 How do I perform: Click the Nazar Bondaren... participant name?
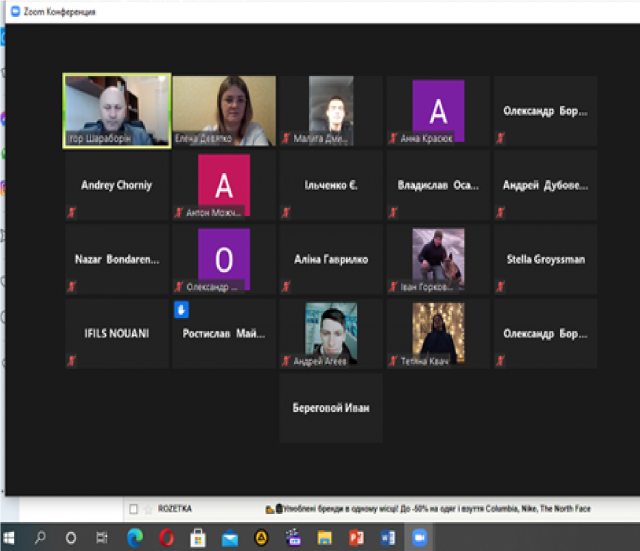click(x=117, y=259)
